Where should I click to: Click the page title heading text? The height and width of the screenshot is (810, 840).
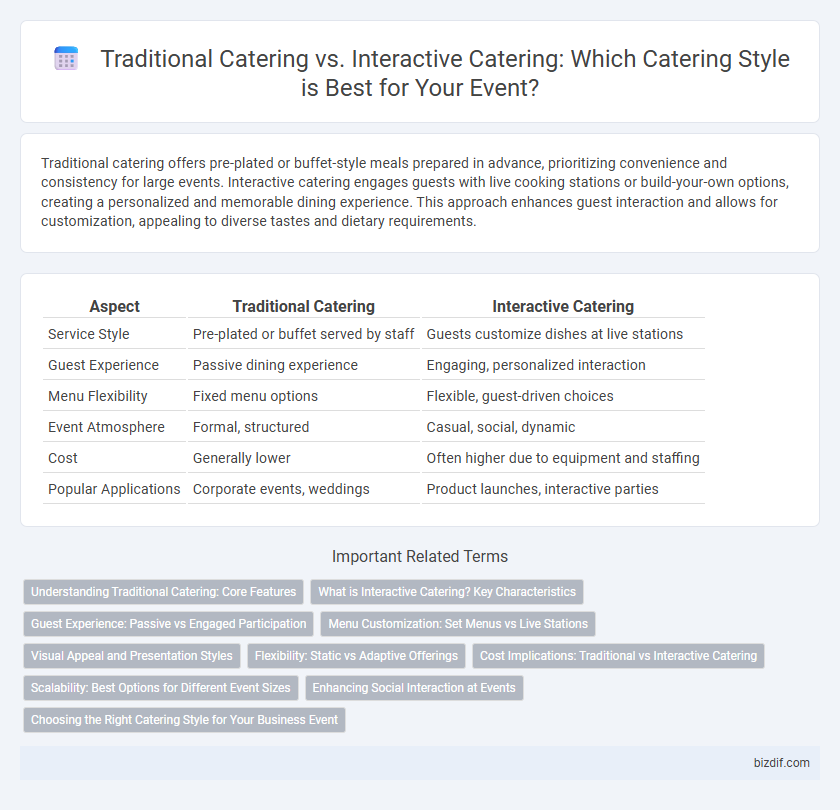click(445, 73)
